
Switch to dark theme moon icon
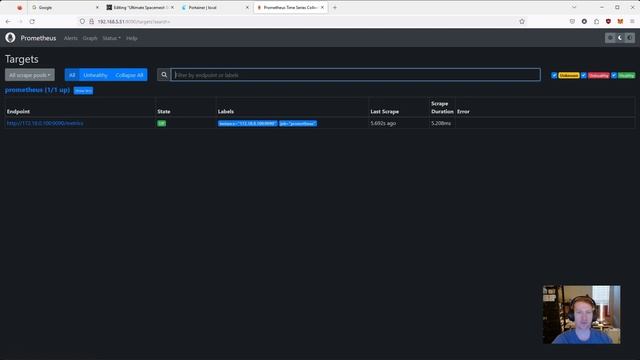(620, 38)
